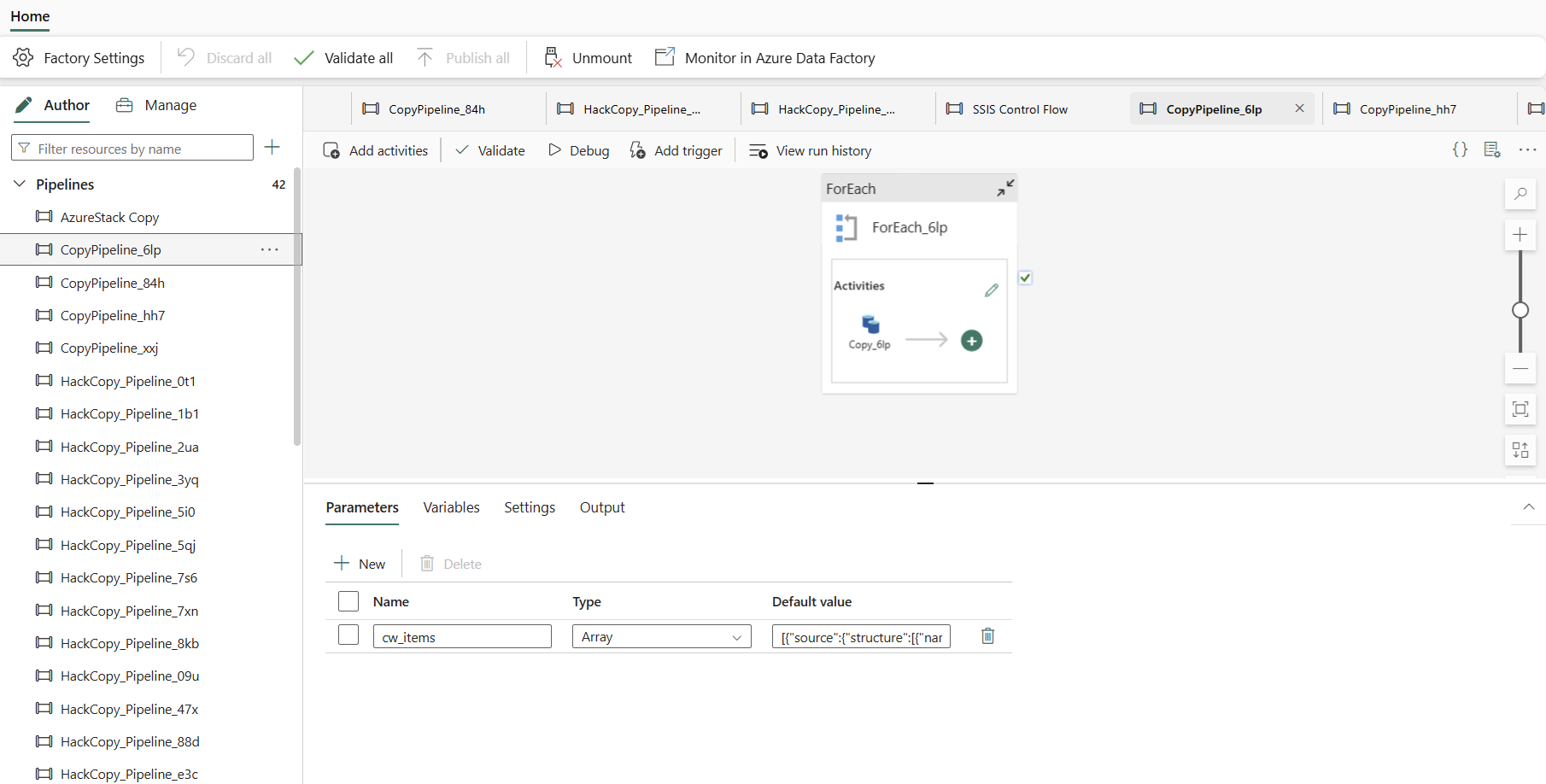The image size is (1546, 784).
Task: Click the canvas zoom slider handle
Action: click(x=1520, y=310)
